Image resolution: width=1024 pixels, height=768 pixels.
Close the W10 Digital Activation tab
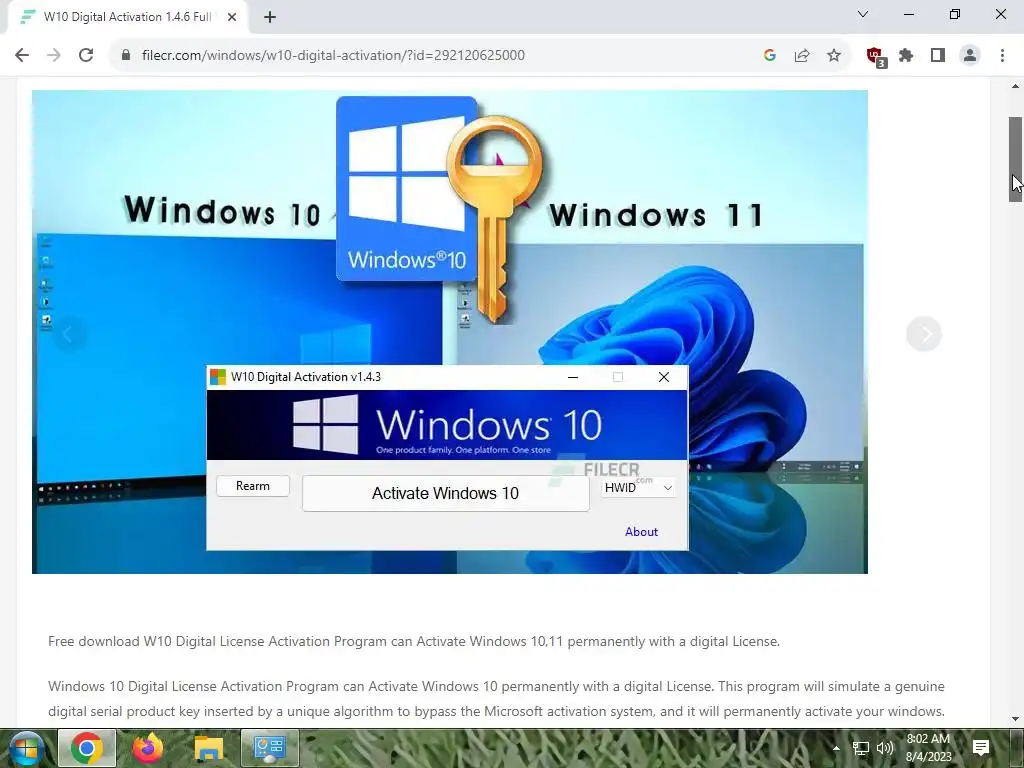click(232, 17)
